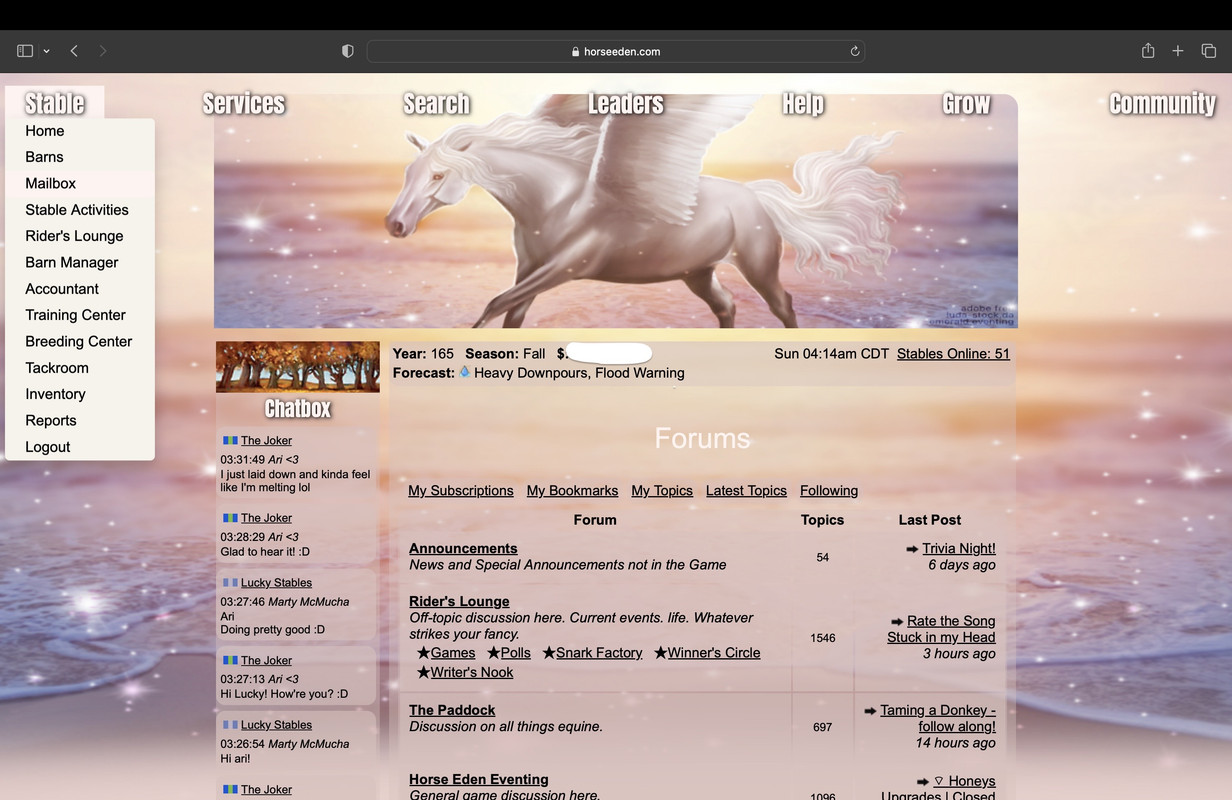Choose Rider's Lounge in the Stable dropdown
The height and width of the screenshot is (800, 1232).
(80, 236)
